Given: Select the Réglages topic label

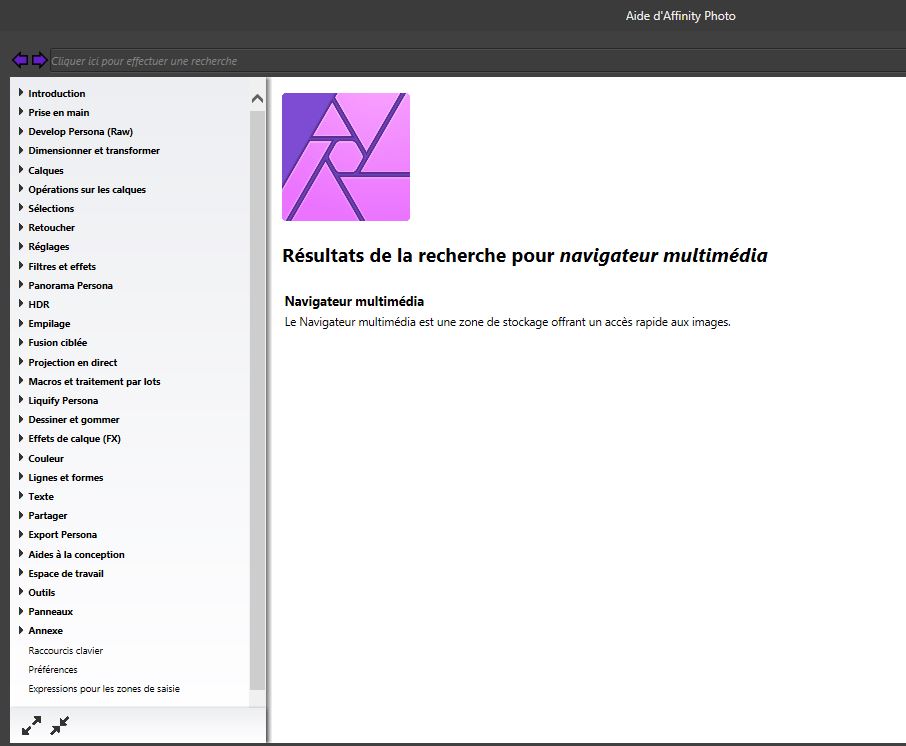Looking at the screenshot, I should pos(49,247).
